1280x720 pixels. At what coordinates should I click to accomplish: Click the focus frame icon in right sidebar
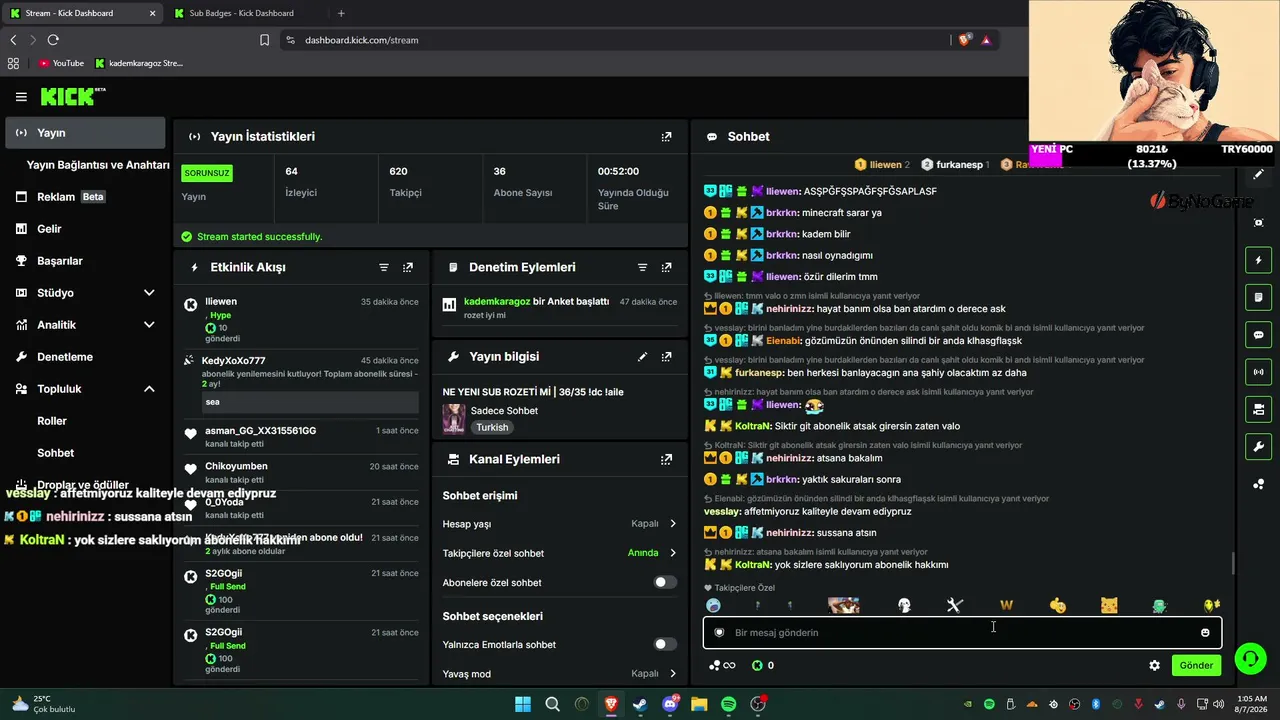click(1258, 222)
